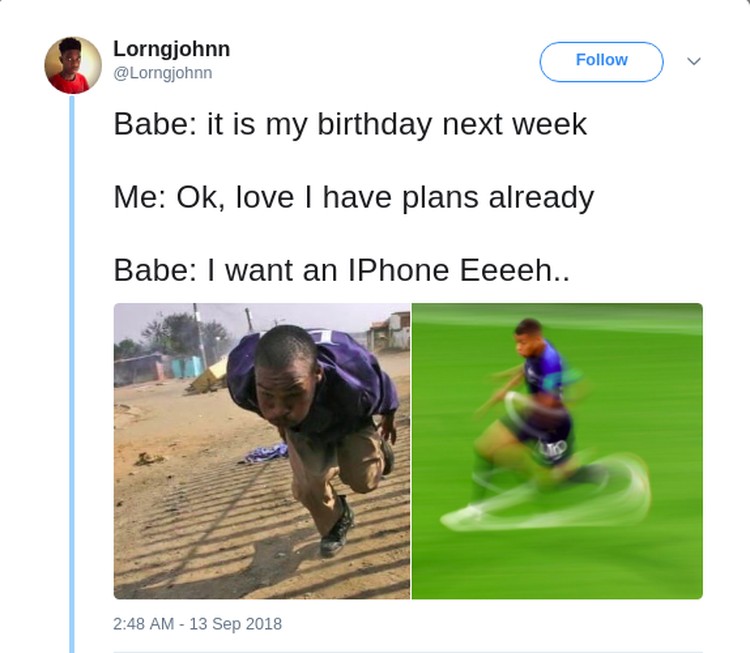Image resolution: width=750 pixels, height=653 pixels.
Task: Select the line 'Babe: it is my birthday next week'
Action: click(350, 124)
